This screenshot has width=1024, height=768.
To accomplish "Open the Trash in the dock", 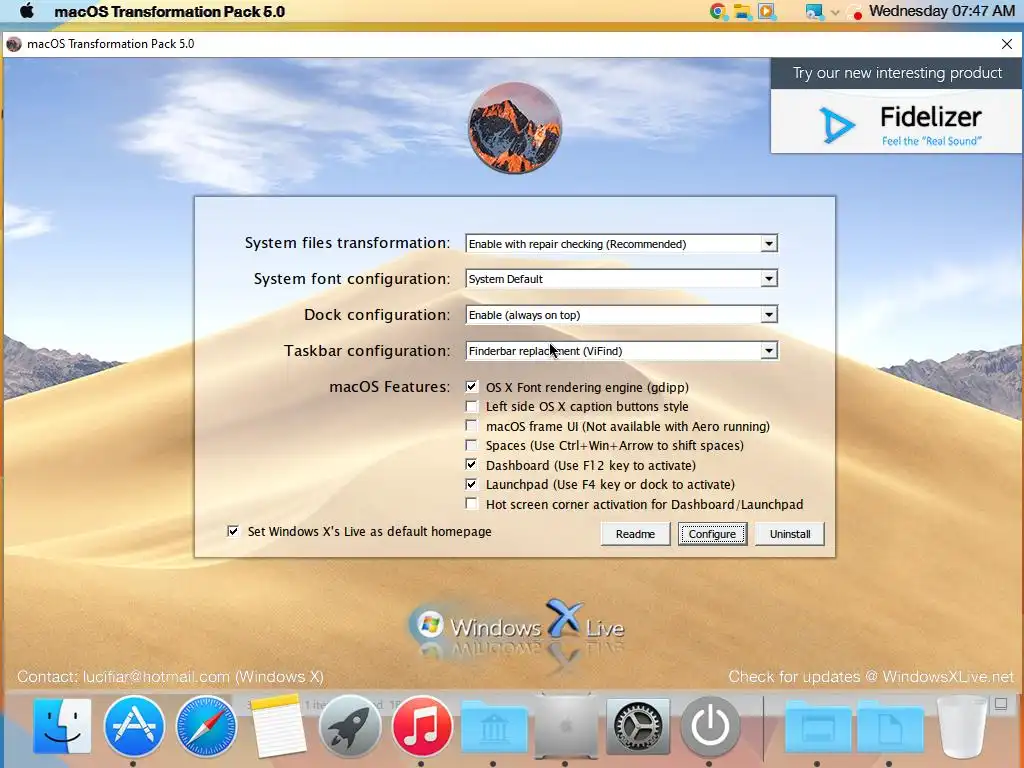I will coord(961,726).
